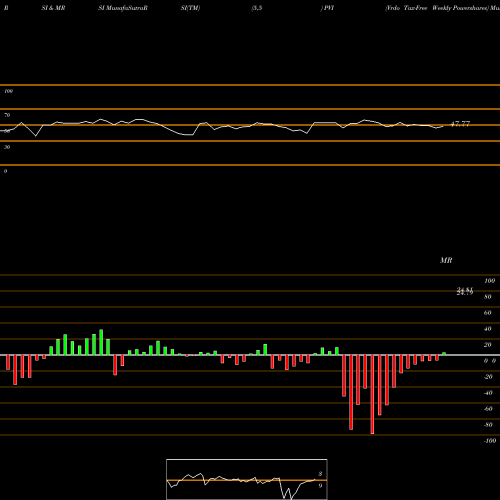Click the histogram axis label 40
This screenshot has width=500, height=500.
488,329
